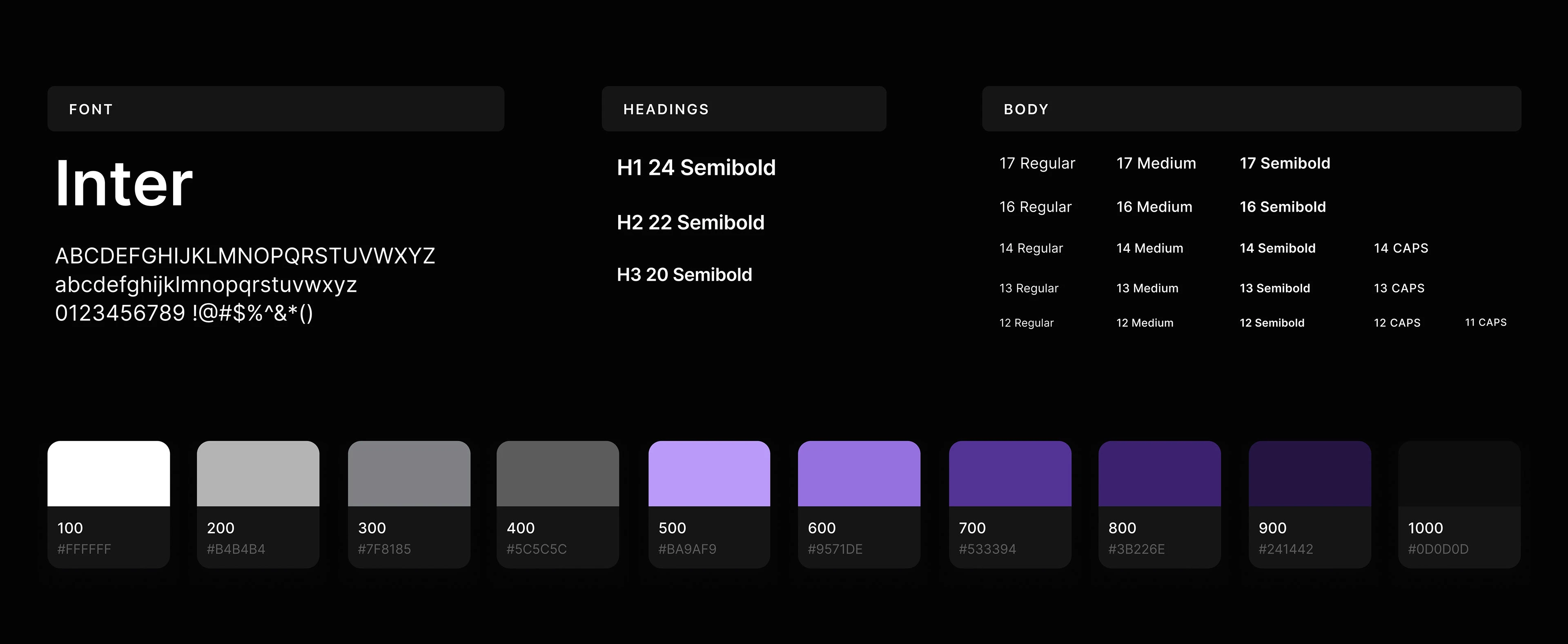The width and height of the screenshot is (1568, 644).
Task: Click the H1 24 Semibold heading sample
Action: (x=696, y=168)
